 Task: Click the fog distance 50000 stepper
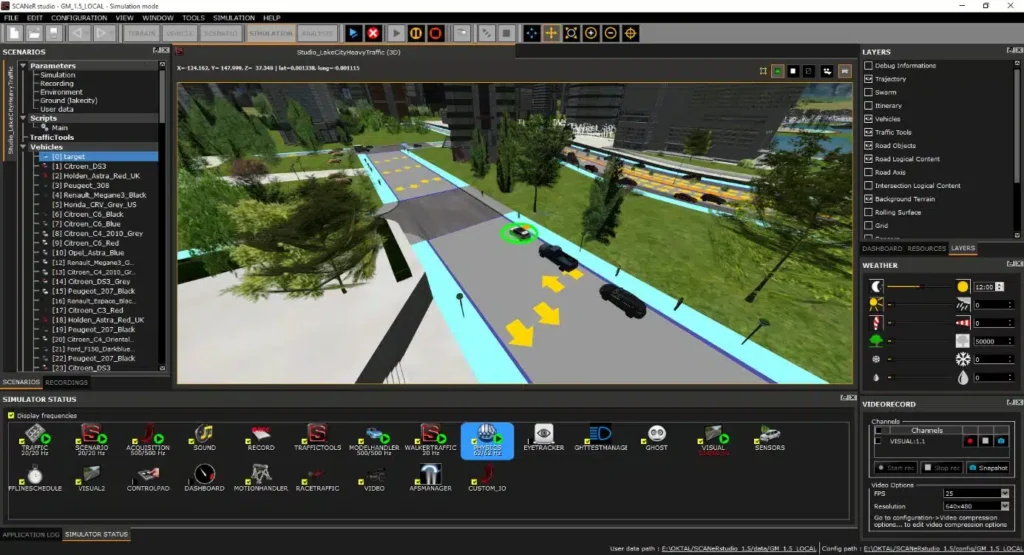(1010, 341)
